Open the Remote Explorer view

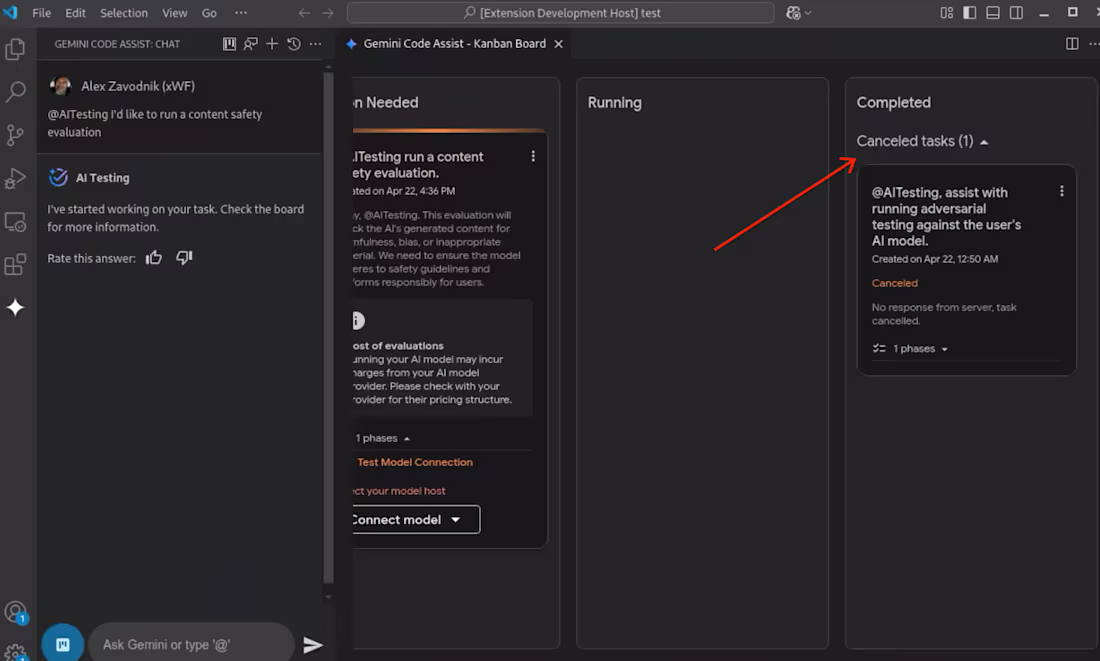click(15, 222)
